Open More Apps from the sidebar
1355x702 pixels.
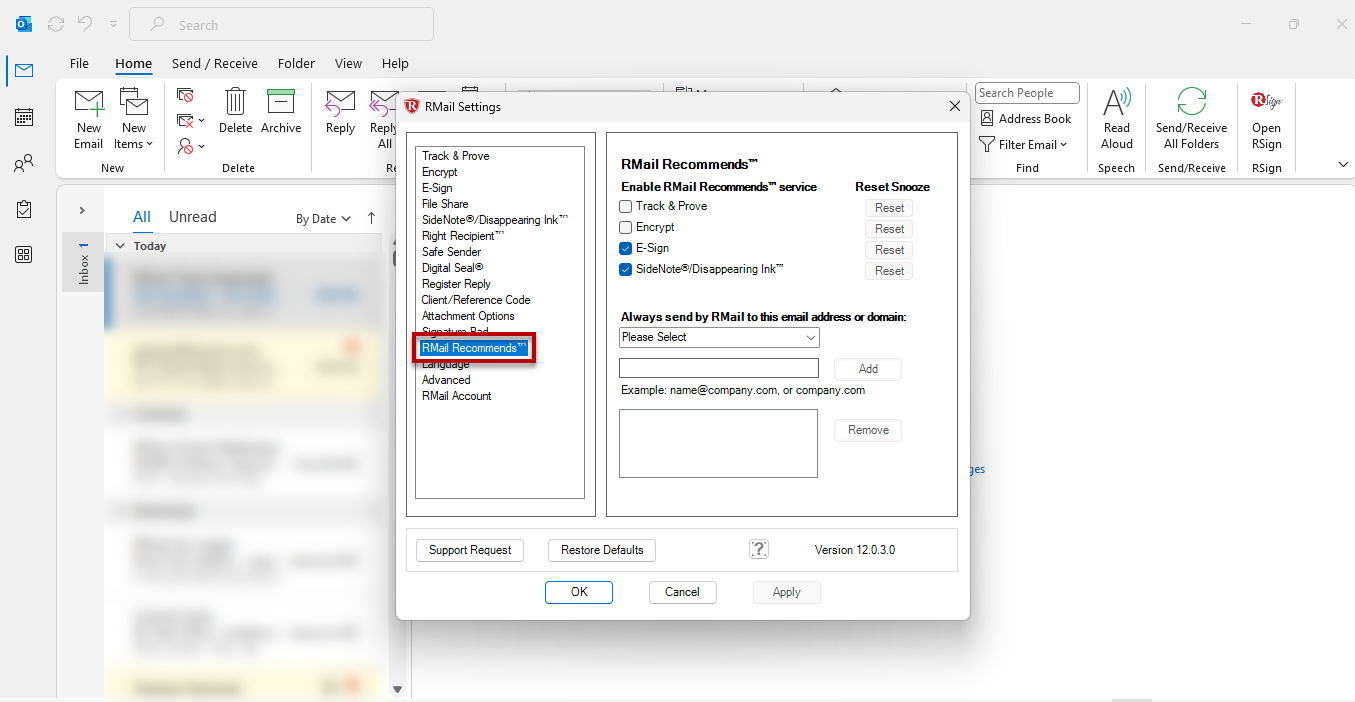24,255
